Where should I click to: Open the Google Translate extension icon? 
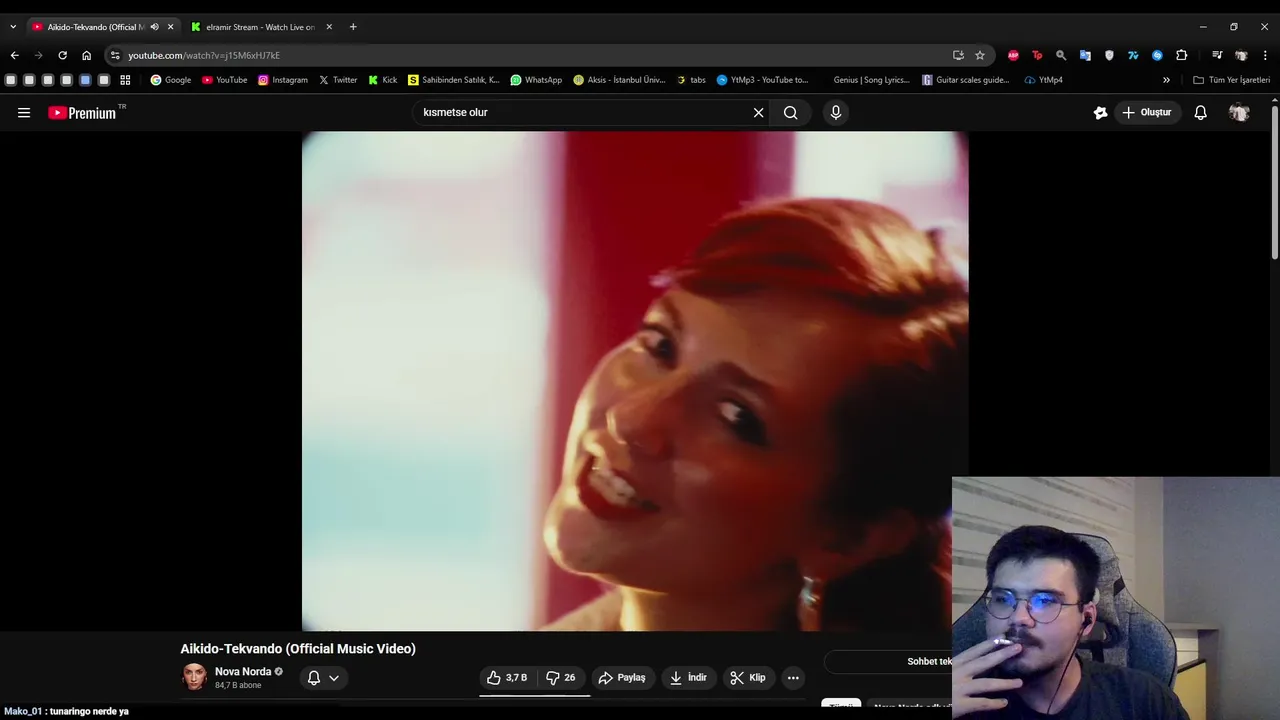(1085, 55)
